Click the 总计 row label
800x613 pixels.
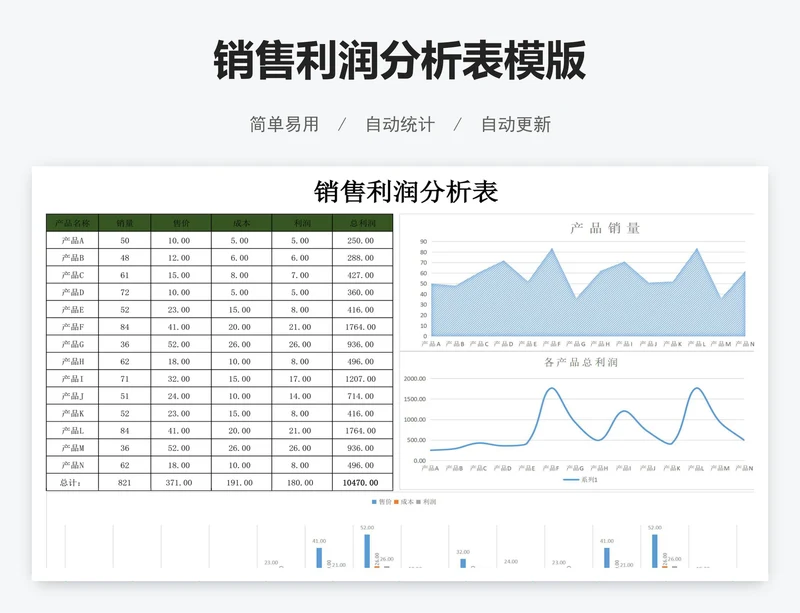click(x=72, y=482)
